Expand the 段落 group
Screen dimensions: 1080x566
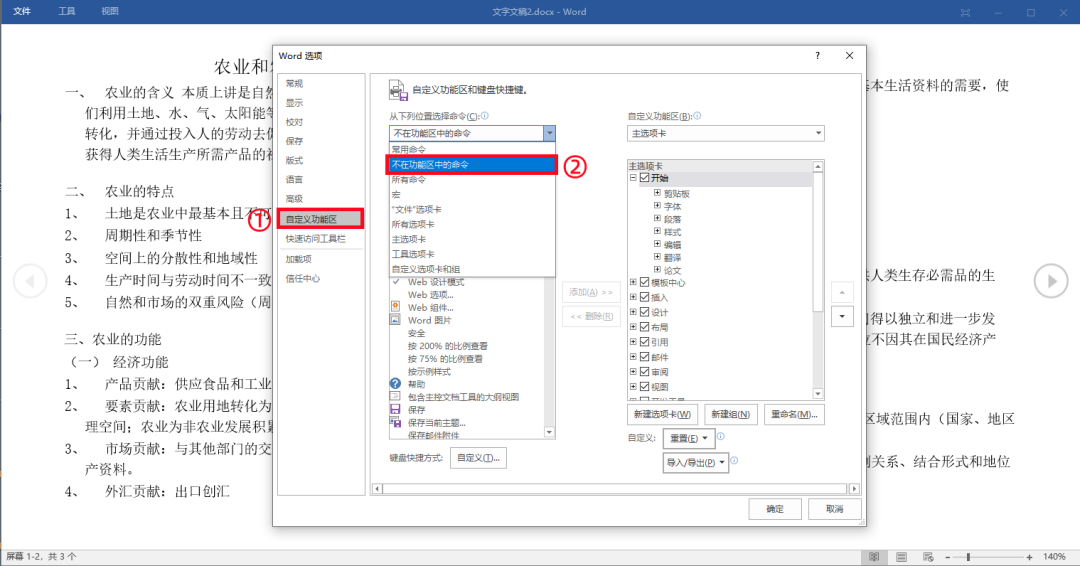click(x=657, y=218)
